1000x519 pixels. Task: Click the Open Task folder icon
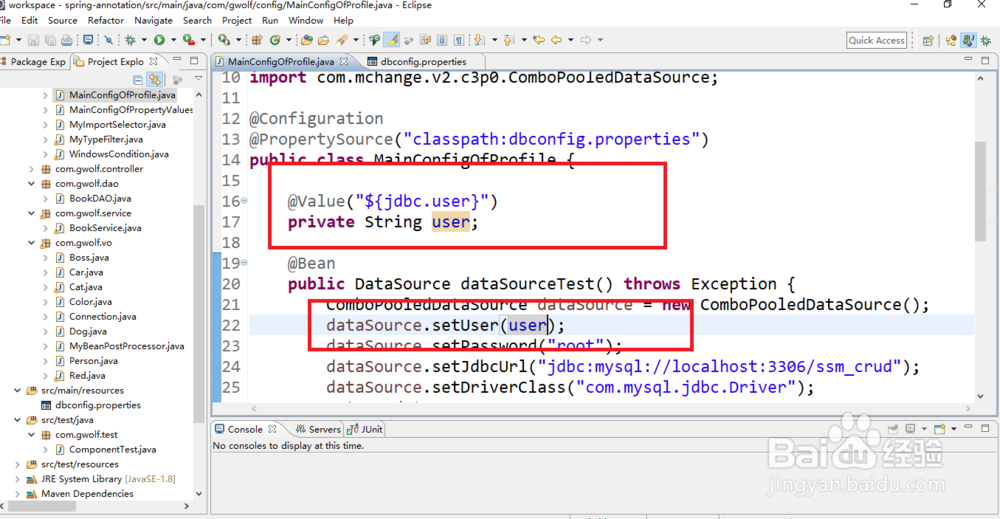point(323,40)
